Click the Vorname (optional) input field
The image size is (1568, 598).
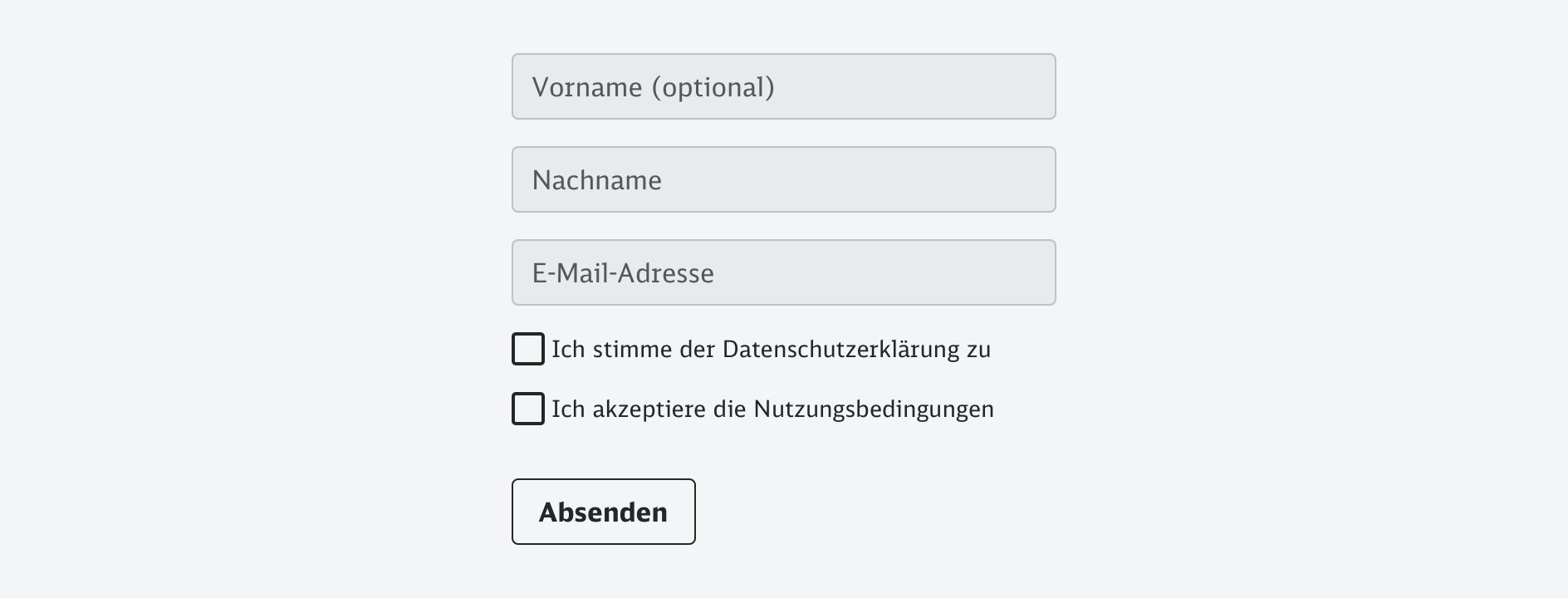tap(783, 86)
